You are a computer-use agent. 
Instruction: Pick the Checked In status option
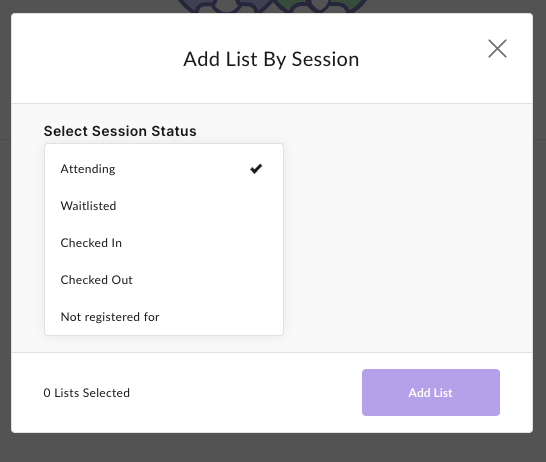(164, 243)
